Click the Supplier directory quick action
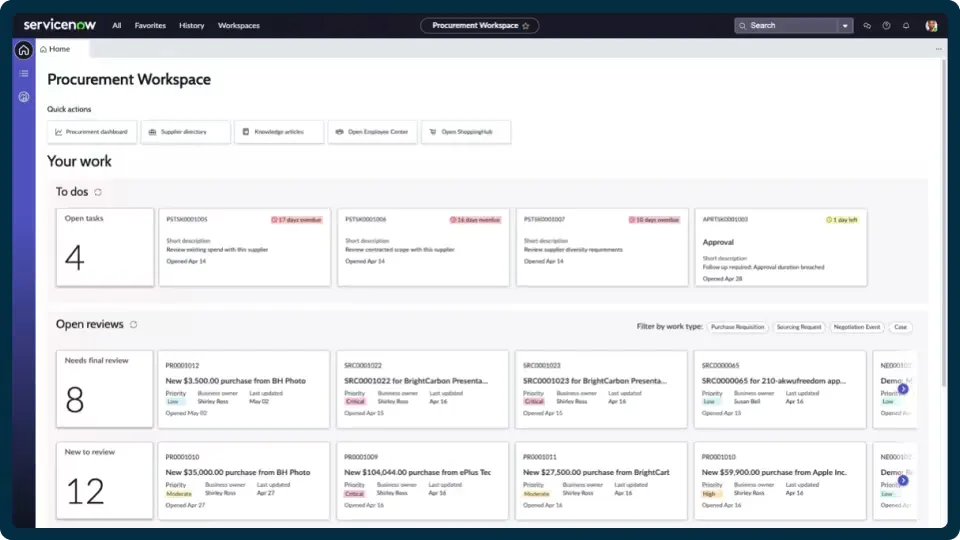Viewport: 960px width, 540px height. tap(186, 132)
